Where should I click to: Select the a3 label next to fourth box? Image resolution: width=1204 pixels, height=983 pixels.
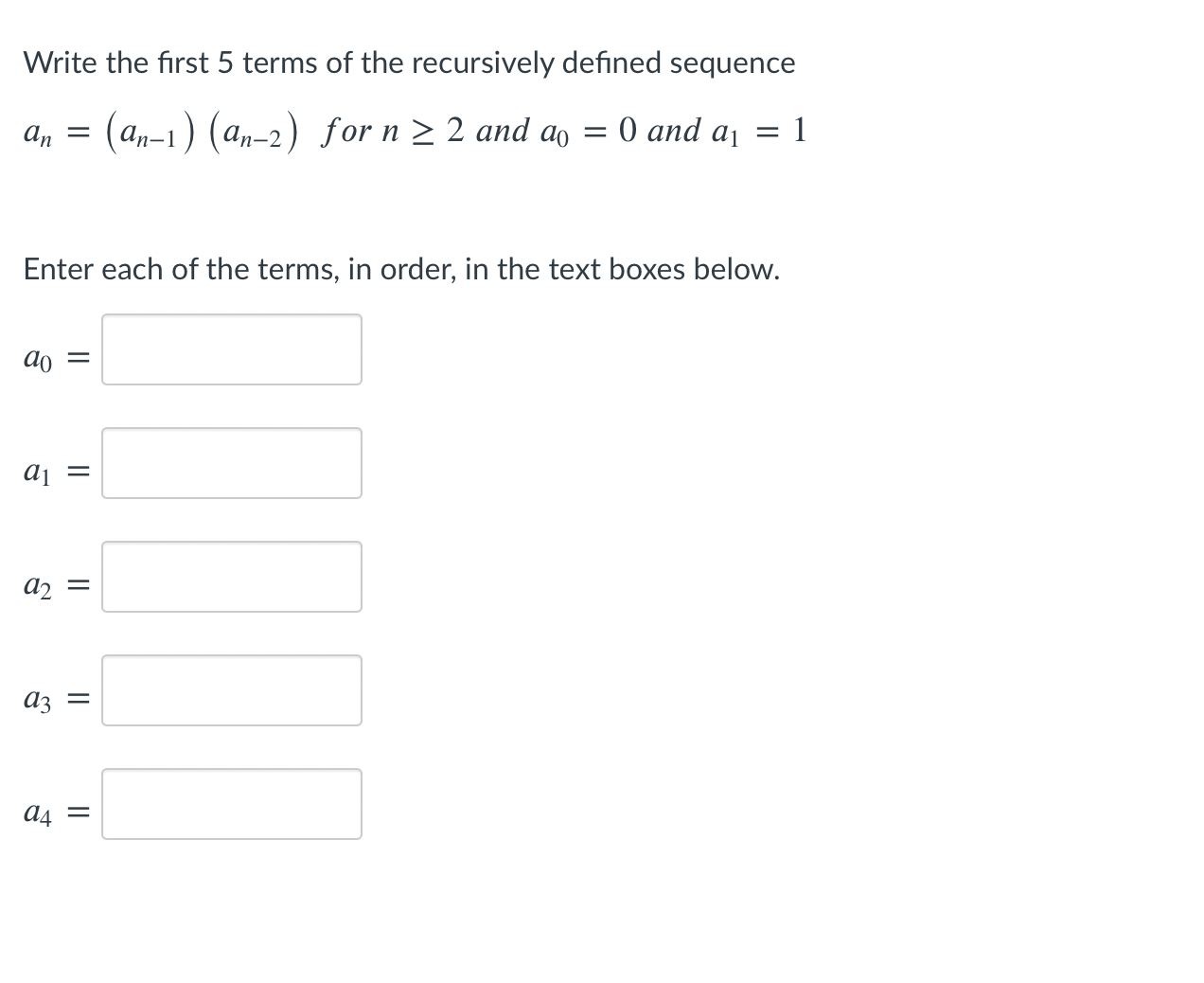coord(36,699)
